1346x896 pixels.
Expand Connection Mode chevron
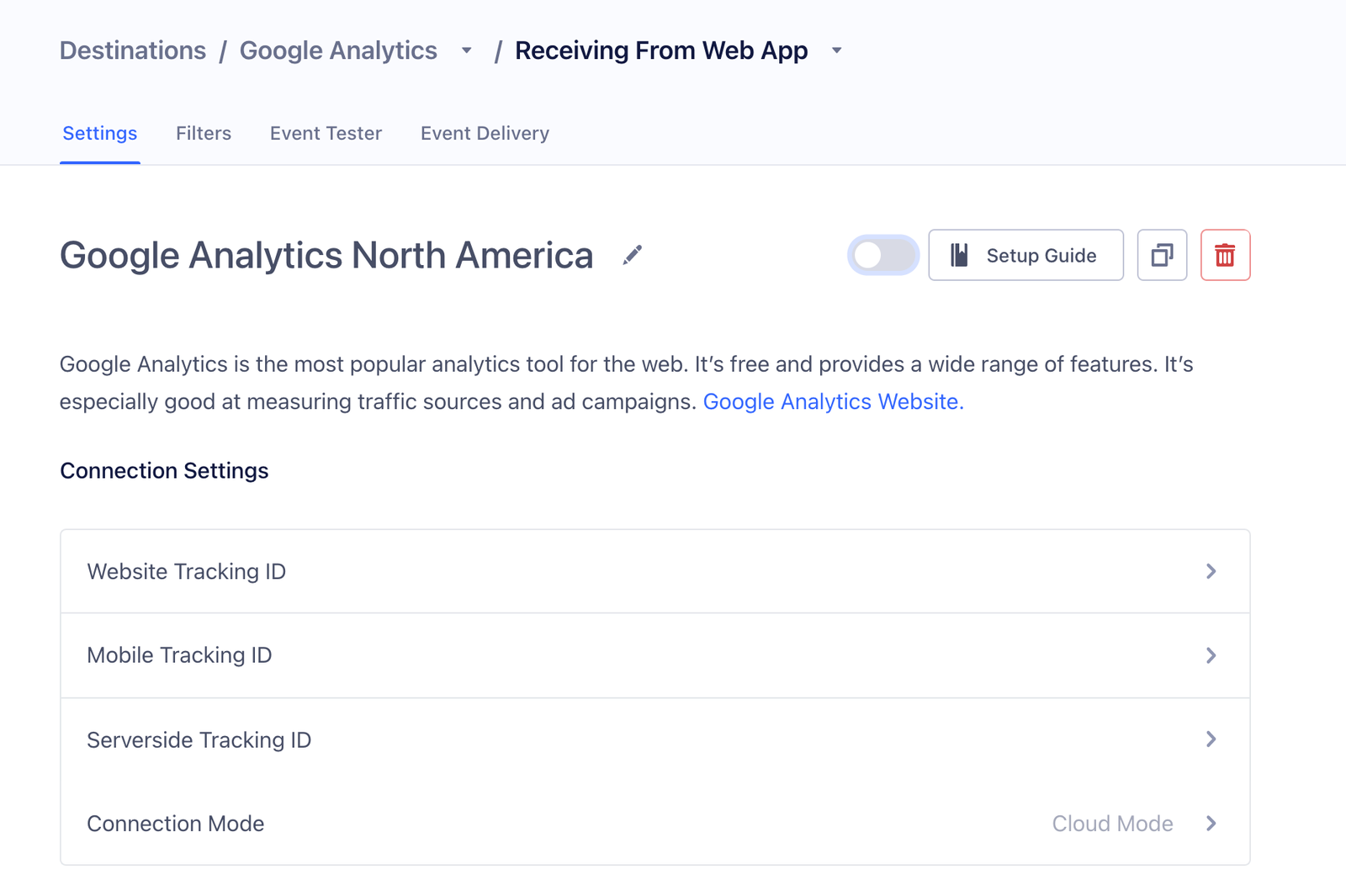[1211, 824]
